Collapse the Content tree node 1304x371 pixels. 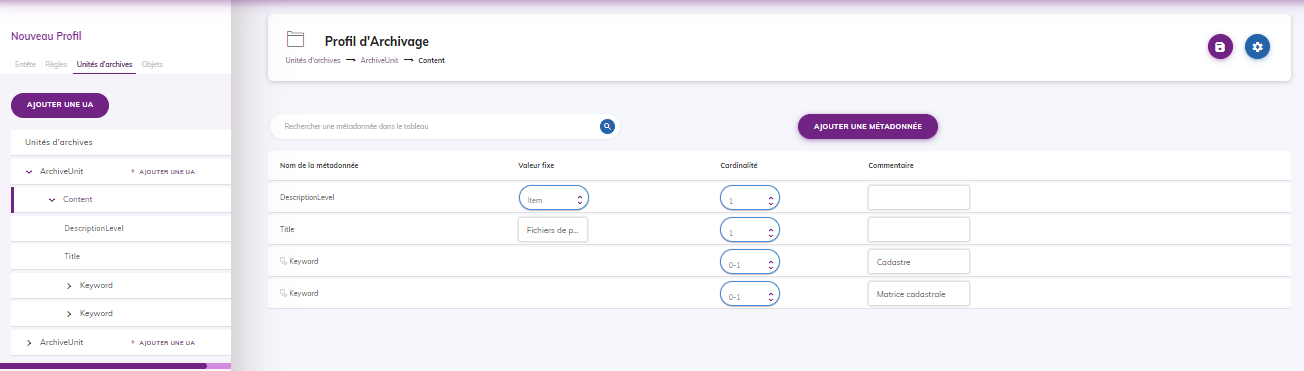52,200
